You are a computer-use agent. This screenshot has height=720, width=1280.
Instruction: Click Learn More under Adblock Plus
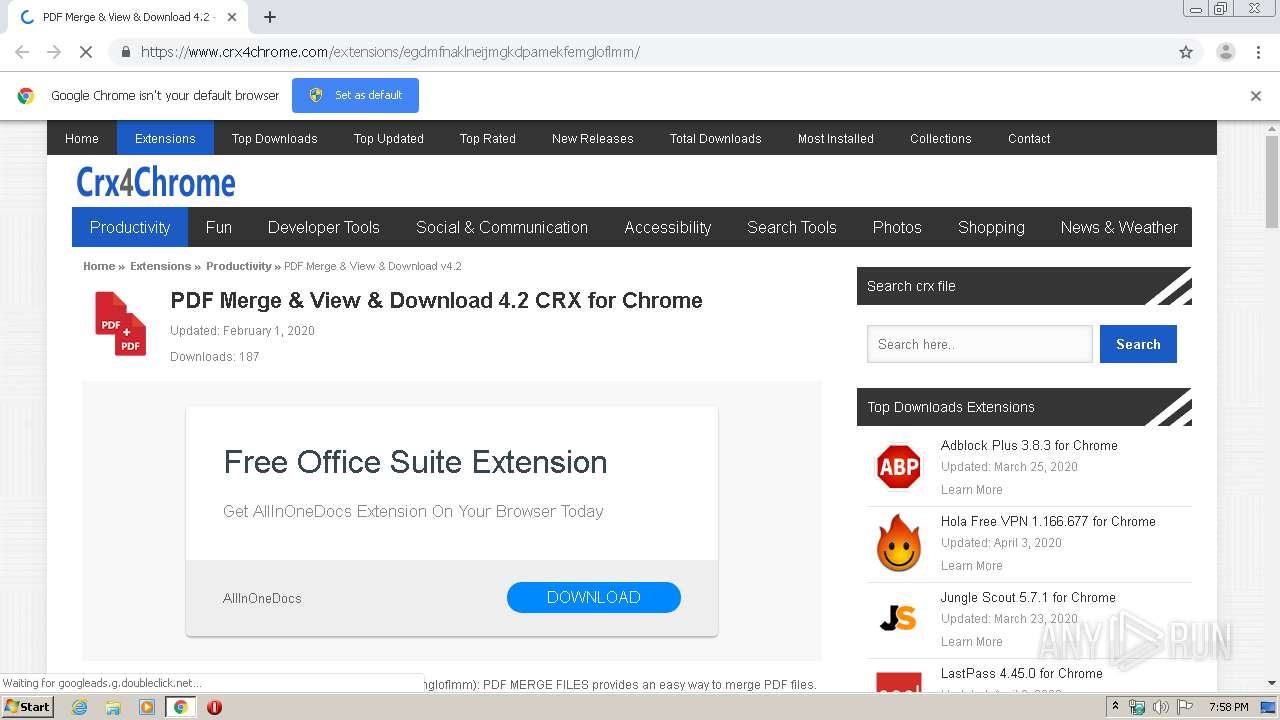[971, 490]
